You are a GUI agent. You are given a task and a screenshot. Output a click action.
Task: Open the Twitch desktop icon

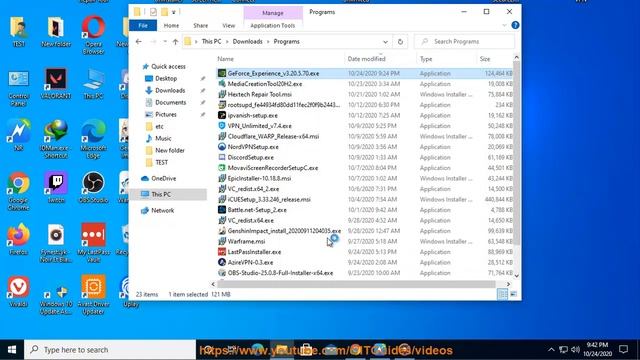click(56, 188)
